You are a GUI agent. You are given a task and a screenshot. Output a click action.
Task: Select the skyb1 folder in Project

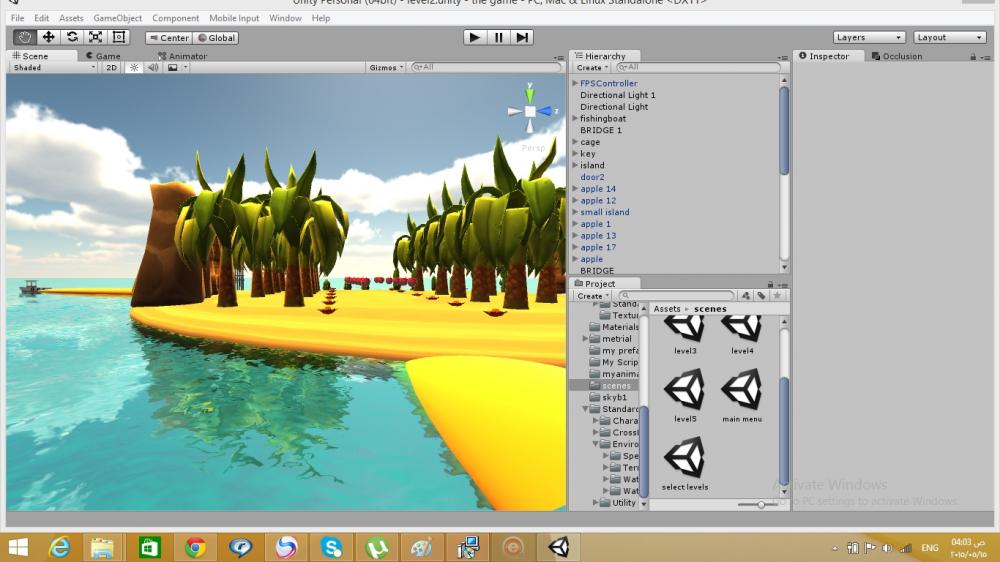click(x=608, y=397)
